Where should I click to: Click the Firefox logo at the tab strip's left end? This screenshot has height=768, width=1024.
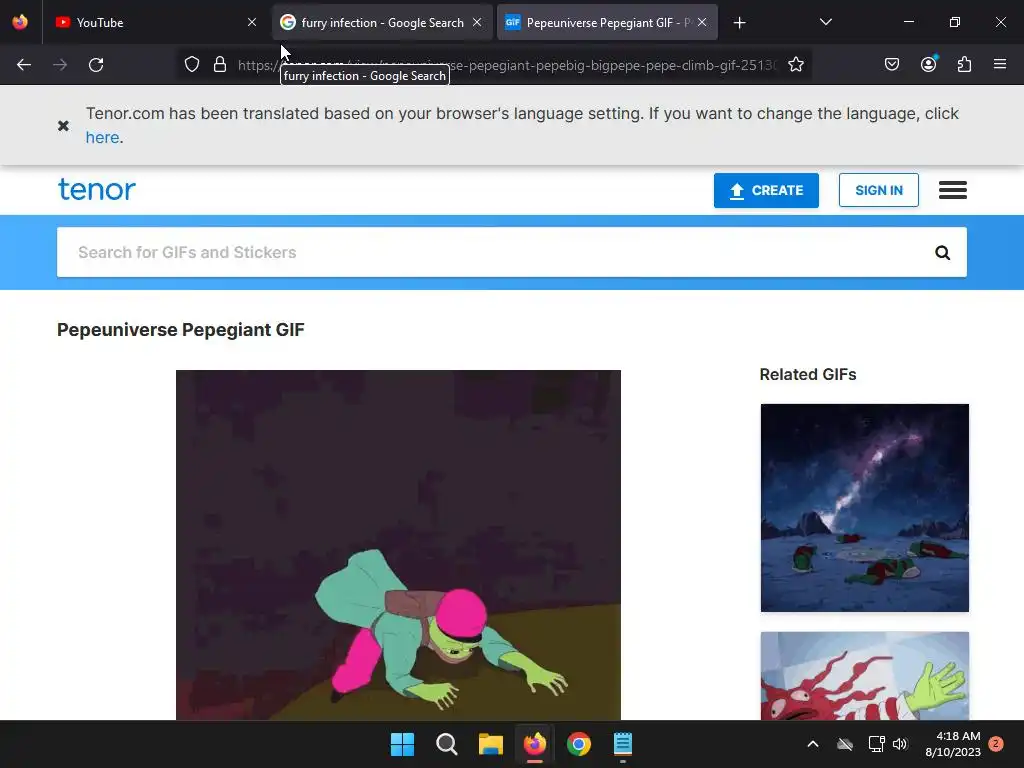[x=20, y=22]
